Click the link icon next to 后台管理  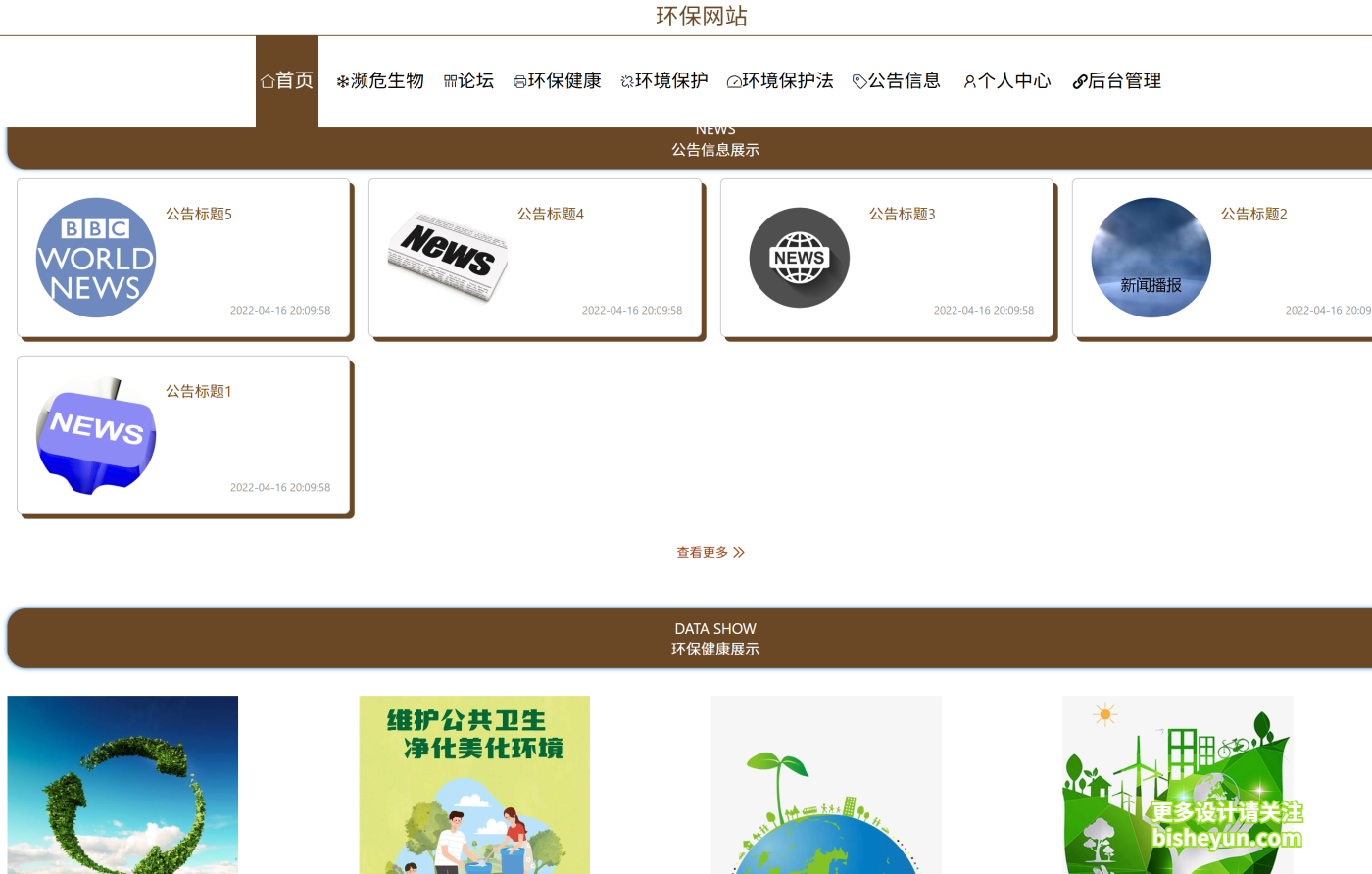tap(1080, 80)
